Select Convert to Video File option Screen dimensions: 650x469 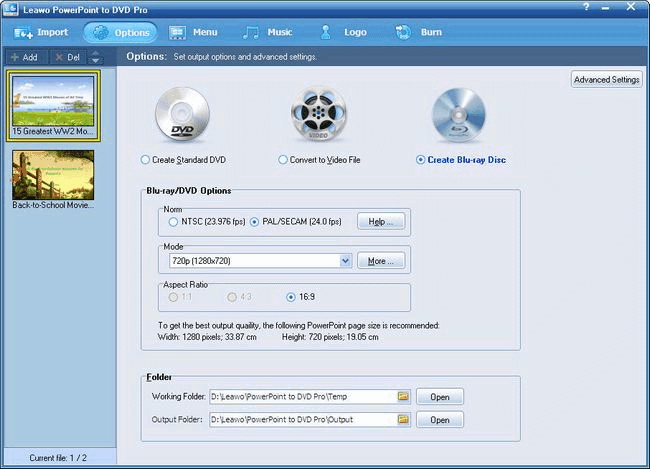point(283,160)
